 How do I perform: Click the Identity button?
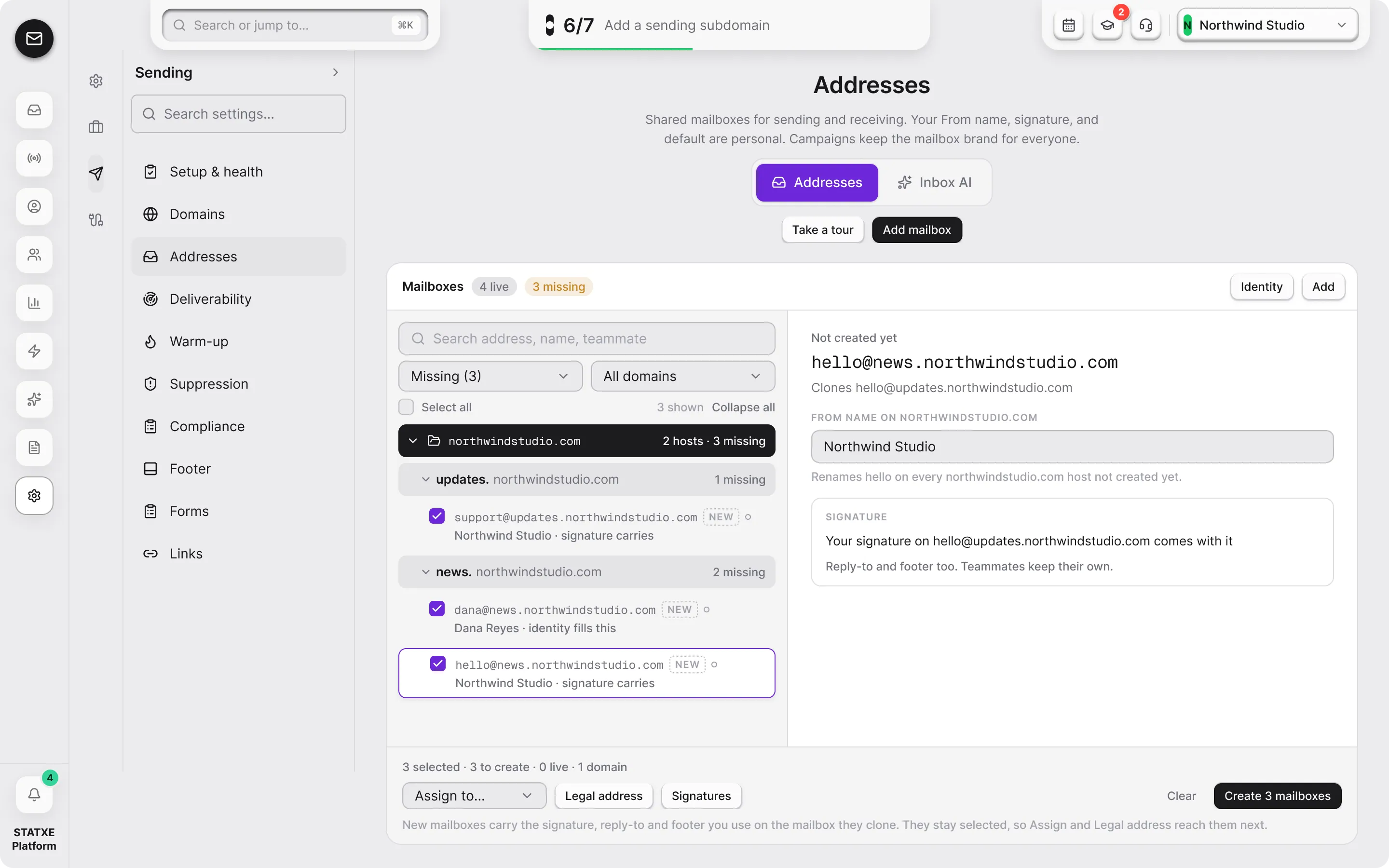pos(1261,286)
